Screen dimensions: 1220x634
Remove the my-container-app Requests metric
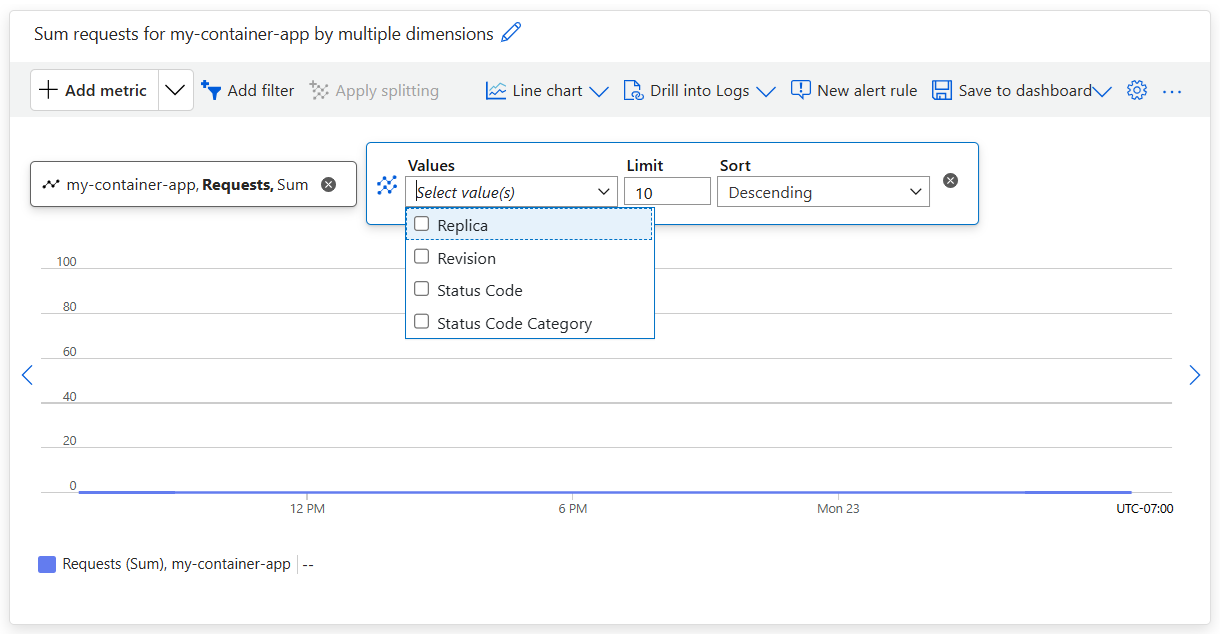coord(329,184)
